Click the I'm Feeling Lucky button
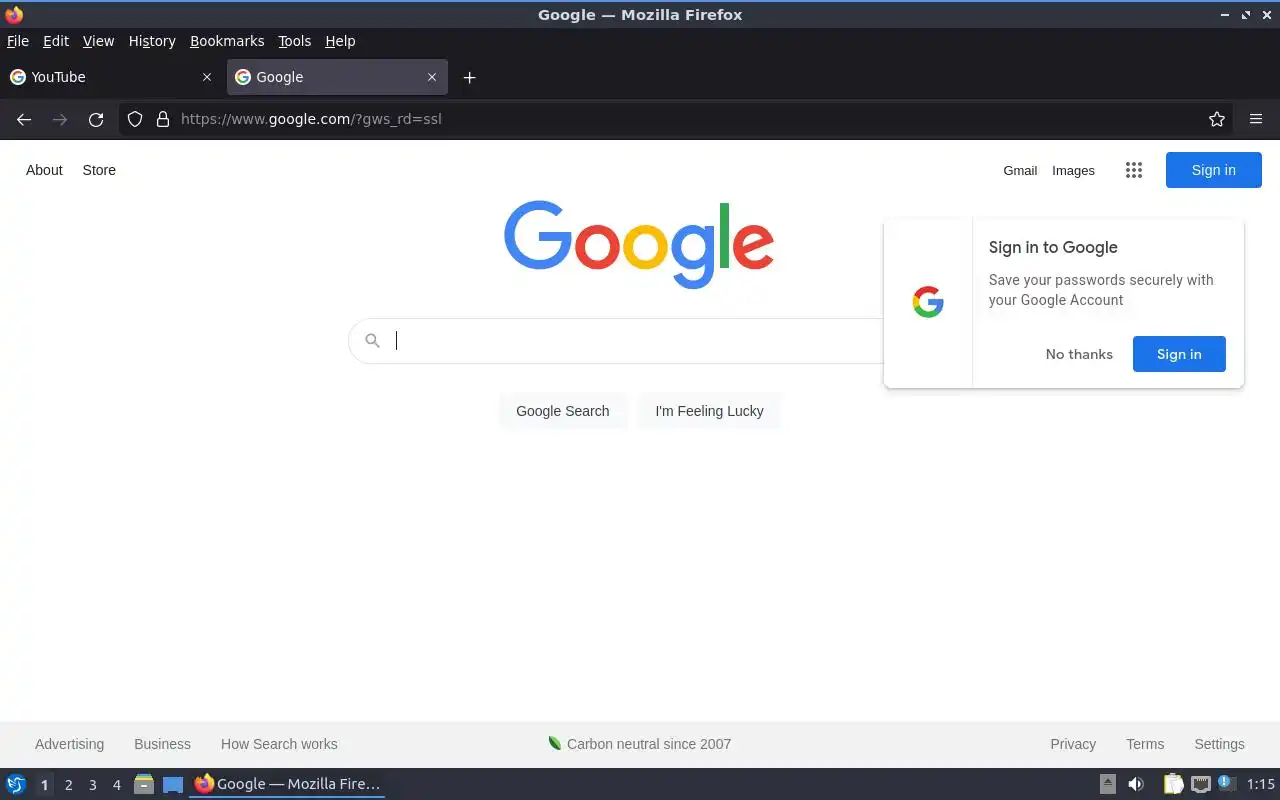The width and height of the screenshot is (1280, 800). tap(709, 411)
